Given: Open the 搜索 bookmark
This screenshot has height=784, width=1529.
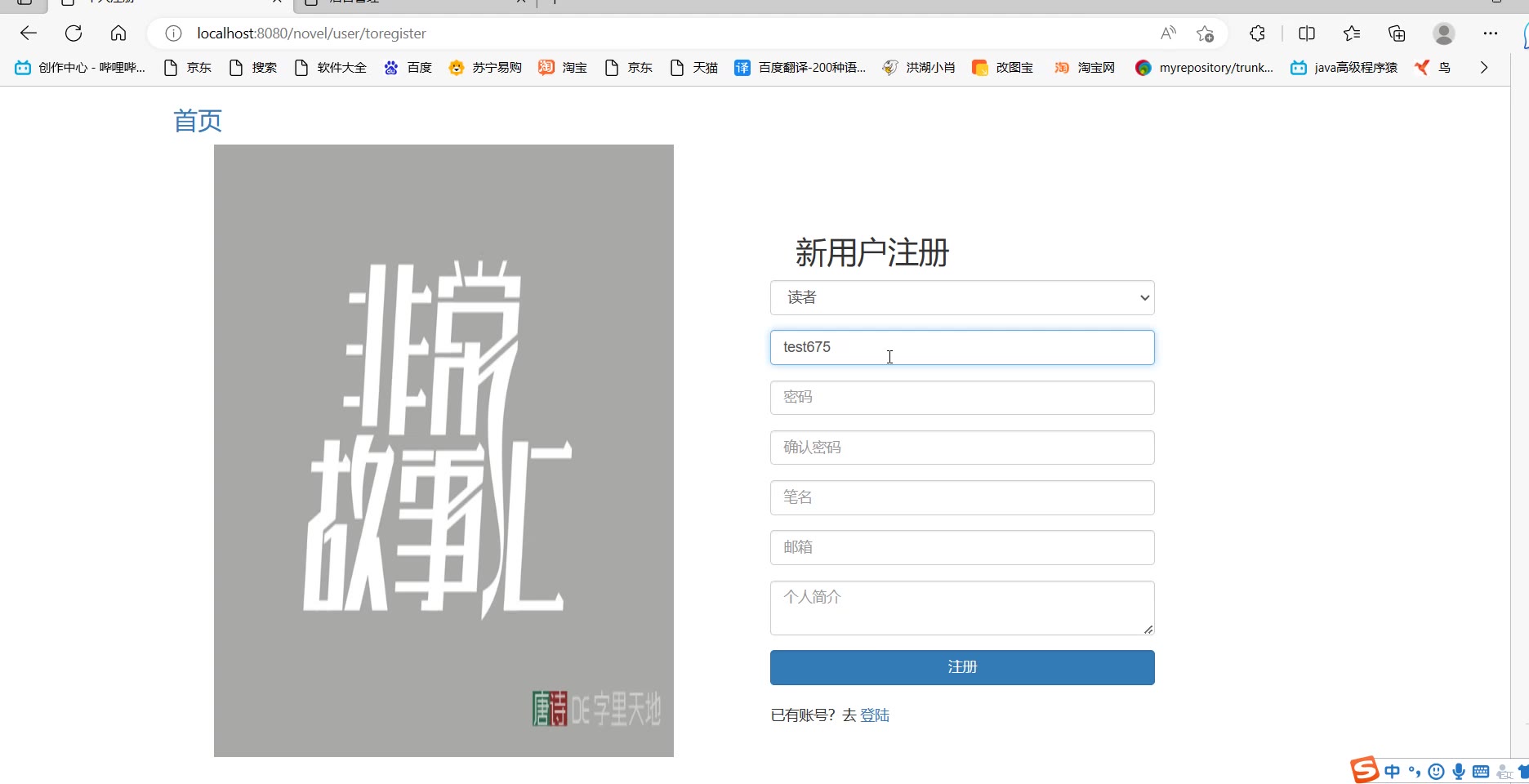Looking at the screenshot, I should point(253,68).
